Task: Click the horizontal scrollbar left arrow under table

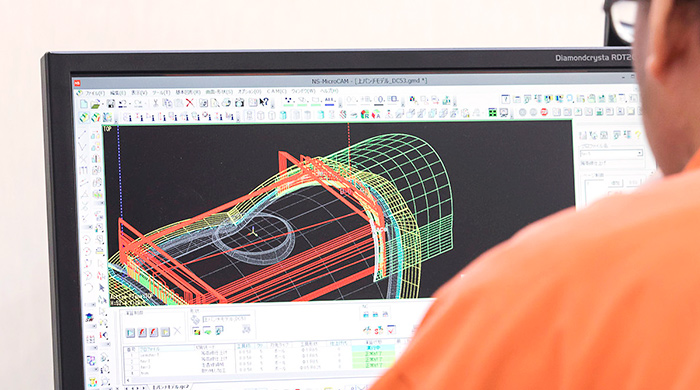Action: pyautogui.click(x=128, y=380)
